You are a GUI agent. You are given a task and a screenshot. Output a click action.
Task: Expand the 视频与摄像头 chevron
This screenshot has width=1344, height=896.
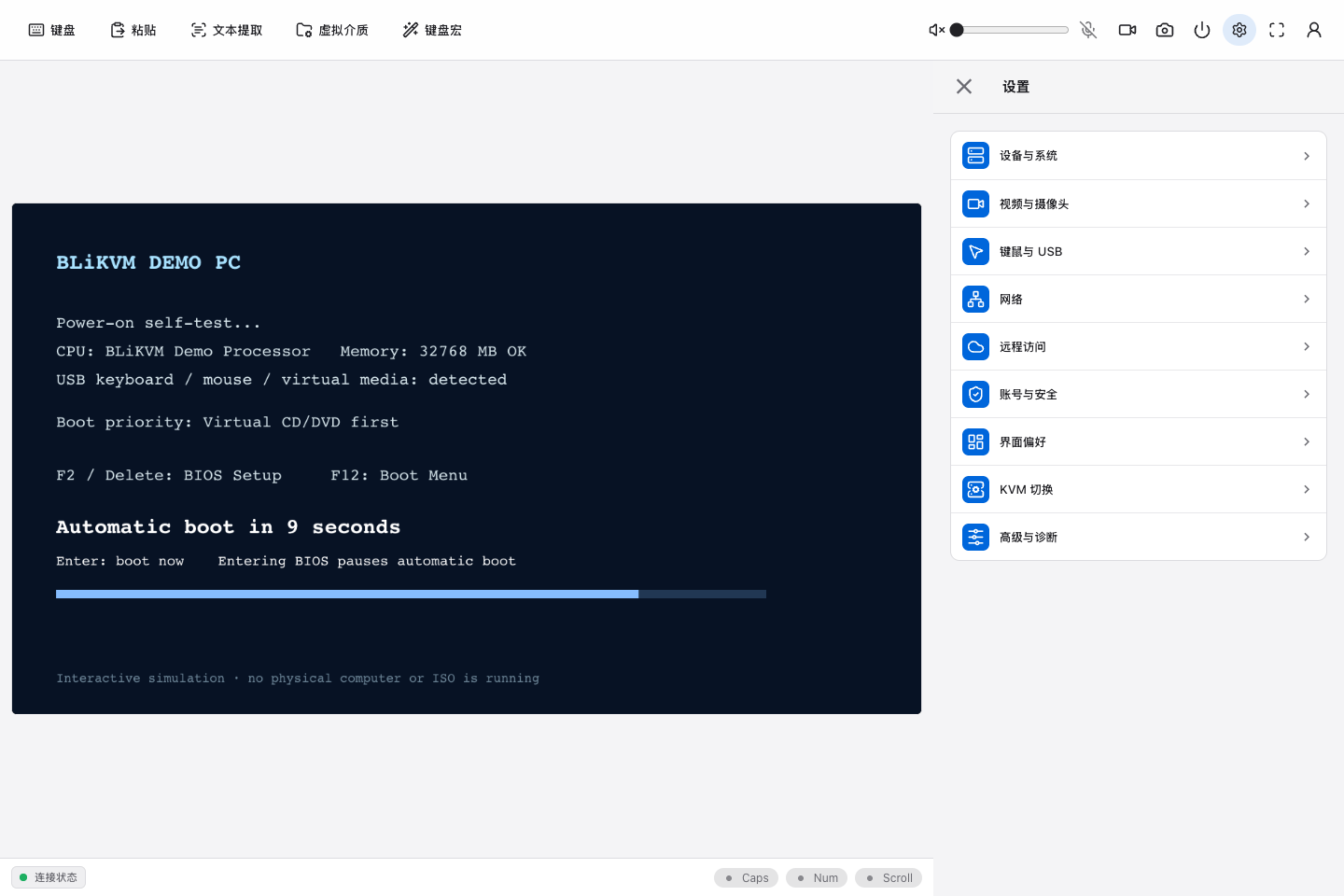pyautogui.click(x=1307, y=203)
